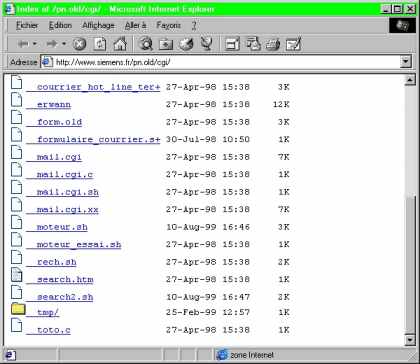The width and height of the screenshot is (420, 364).
Task: Click the file icon beside rech.sh
Action: [x=17, y=257]
